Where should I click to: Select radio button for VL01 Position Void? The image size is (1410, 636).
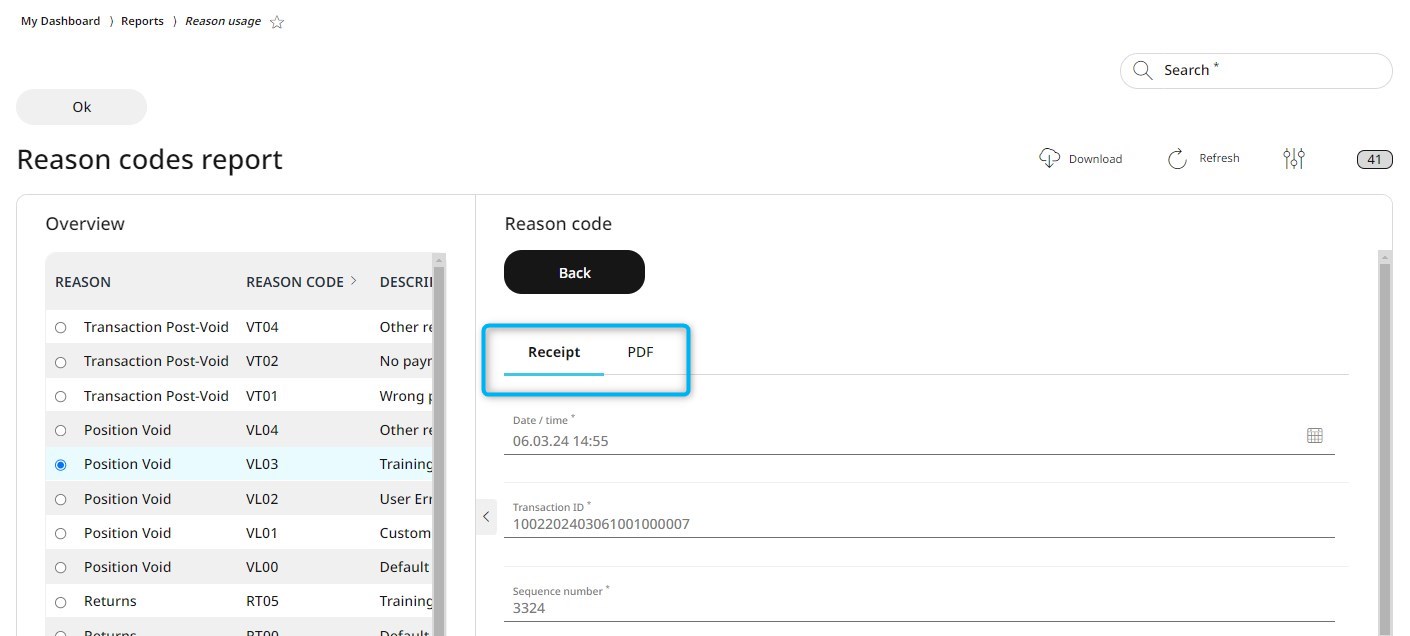click(61, 533)
